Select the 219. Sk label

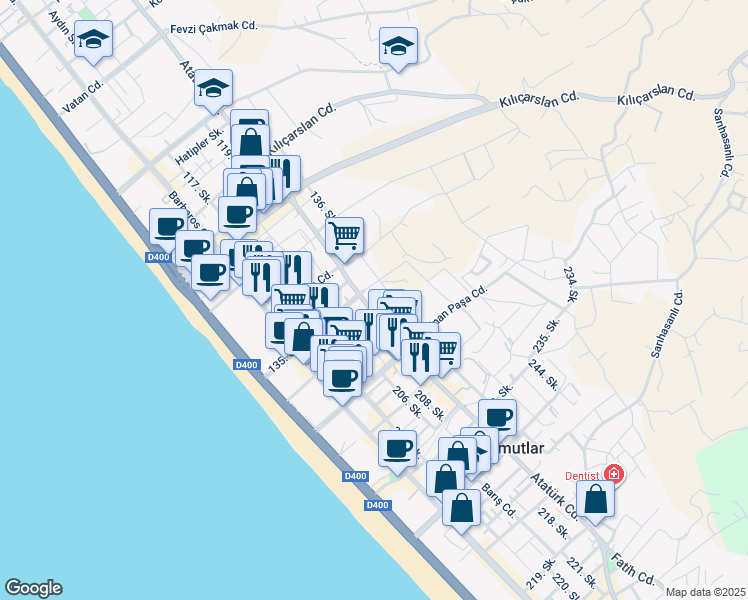pyautogui.click(x=541, y=574)
